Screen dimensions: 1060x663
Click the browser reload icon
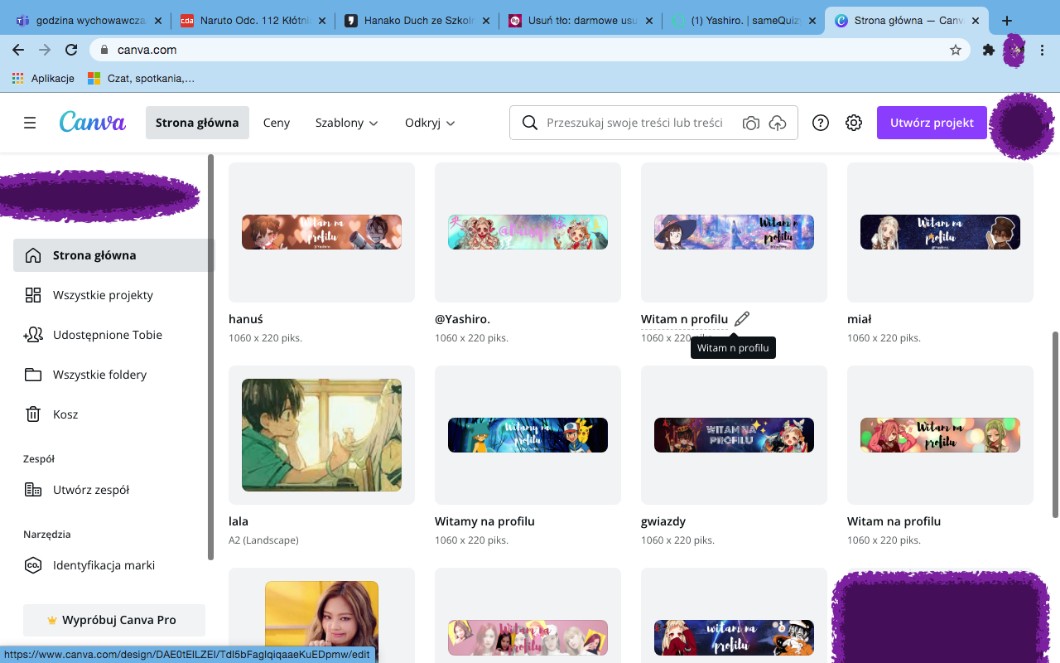pyautogui.click(x=71, y=50)
